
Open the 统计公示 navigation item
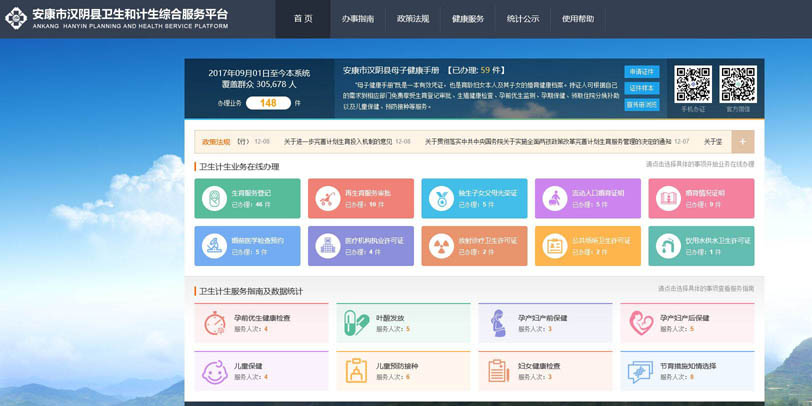click(523, 19)
